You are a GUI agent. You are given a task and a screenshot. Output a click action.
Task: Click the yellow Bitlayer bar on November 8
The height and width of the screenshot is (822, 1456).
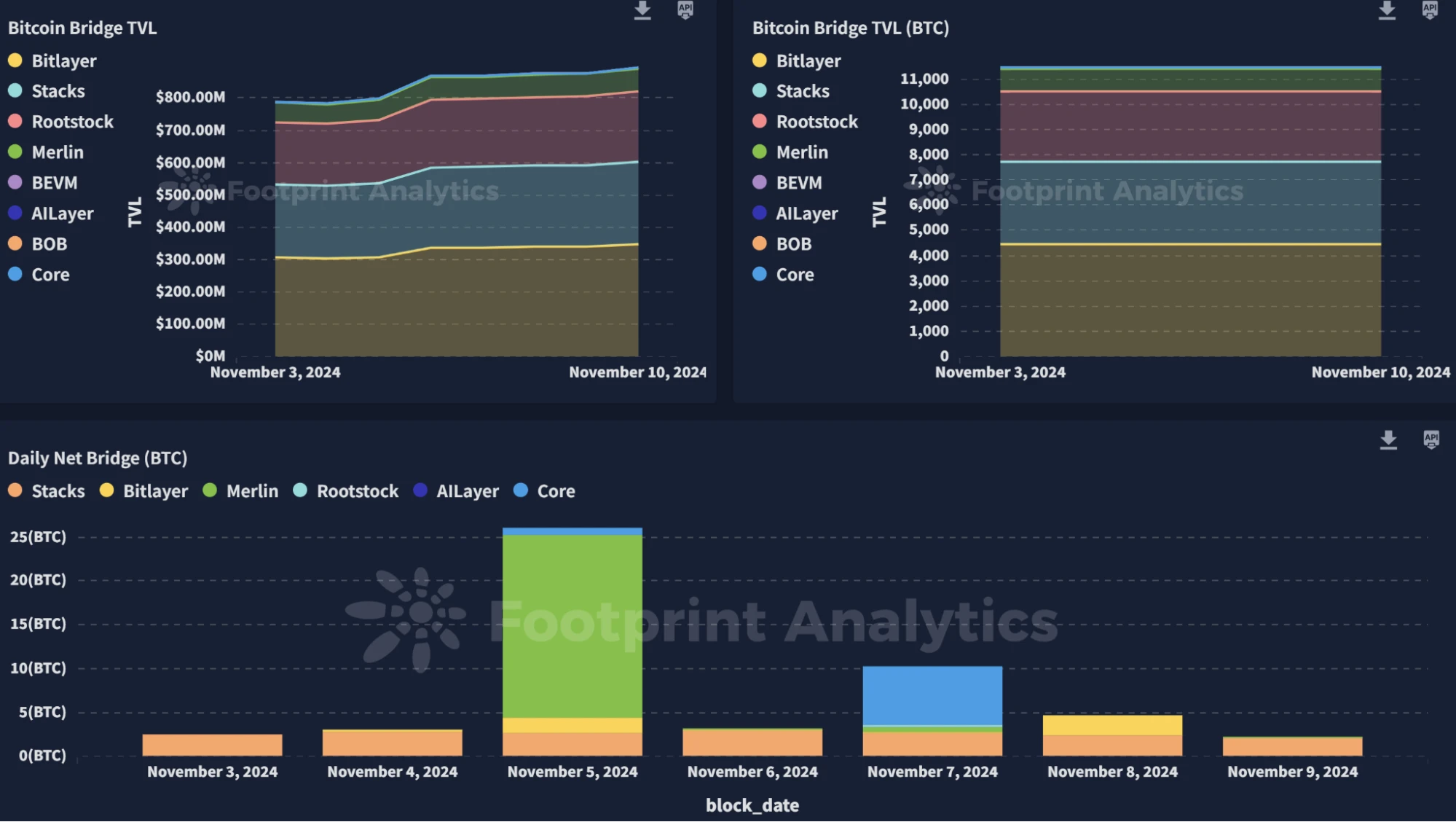pyautogui.click(x=1112, y=726)
